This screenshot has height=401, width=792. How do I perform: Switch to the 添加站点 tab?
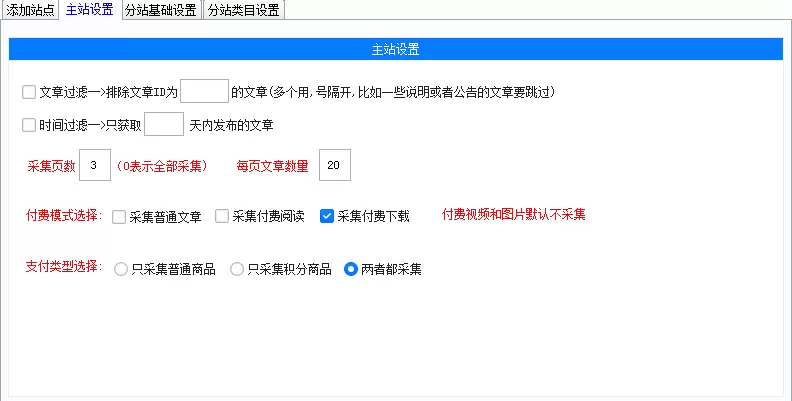pyautogui.click(x=30, y=10)
